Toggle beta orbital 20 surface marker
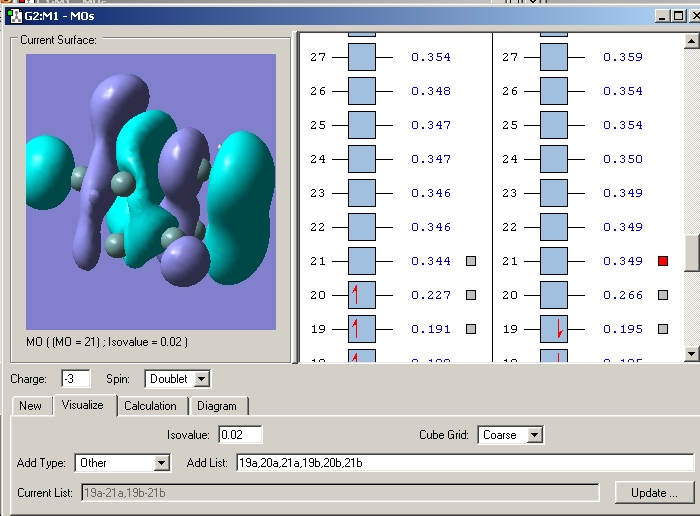The width and height of the screenshot is (700, 516). 663,295
